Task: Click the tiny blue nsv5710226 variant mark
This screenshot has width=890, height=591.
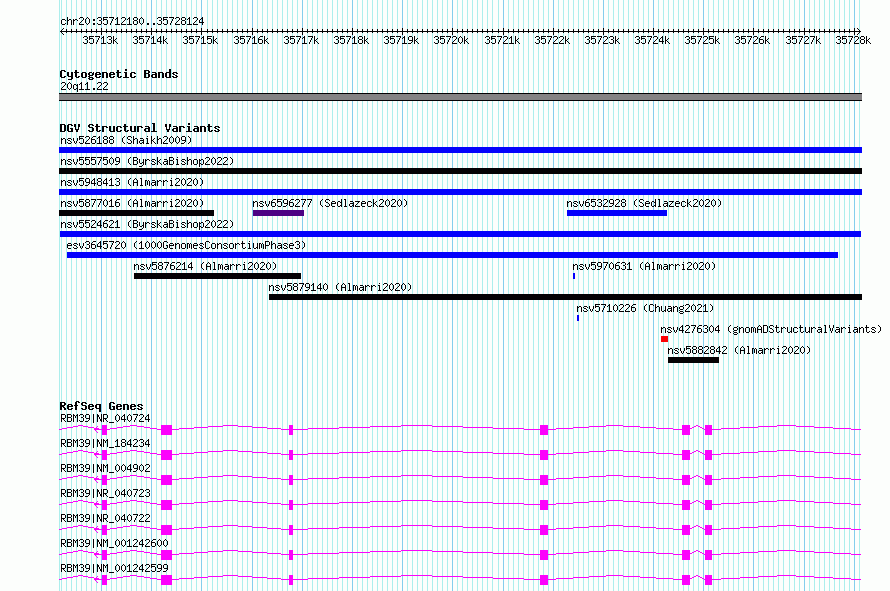Action: click(x=578, y=318)
